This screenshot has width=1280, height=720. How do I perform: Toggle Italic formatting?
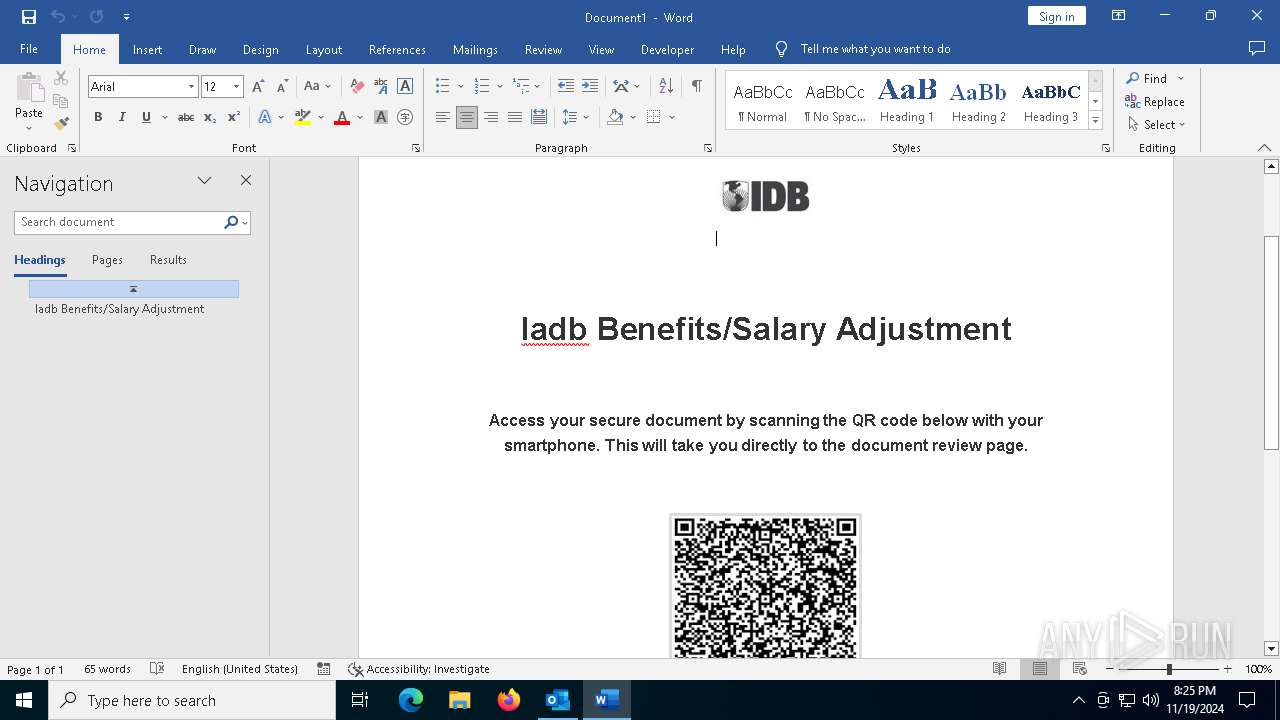122,117
